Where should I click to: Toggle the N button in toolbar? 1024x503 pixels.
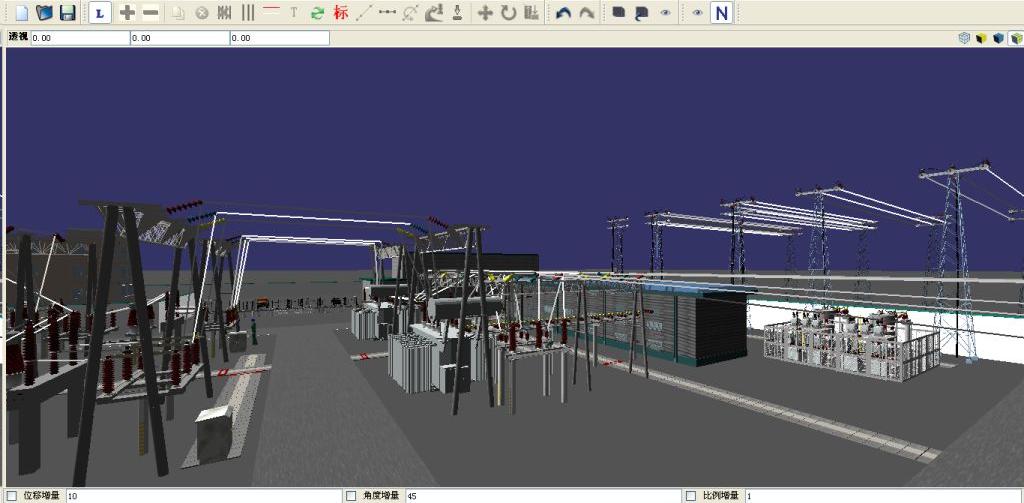tap(721, 13)
